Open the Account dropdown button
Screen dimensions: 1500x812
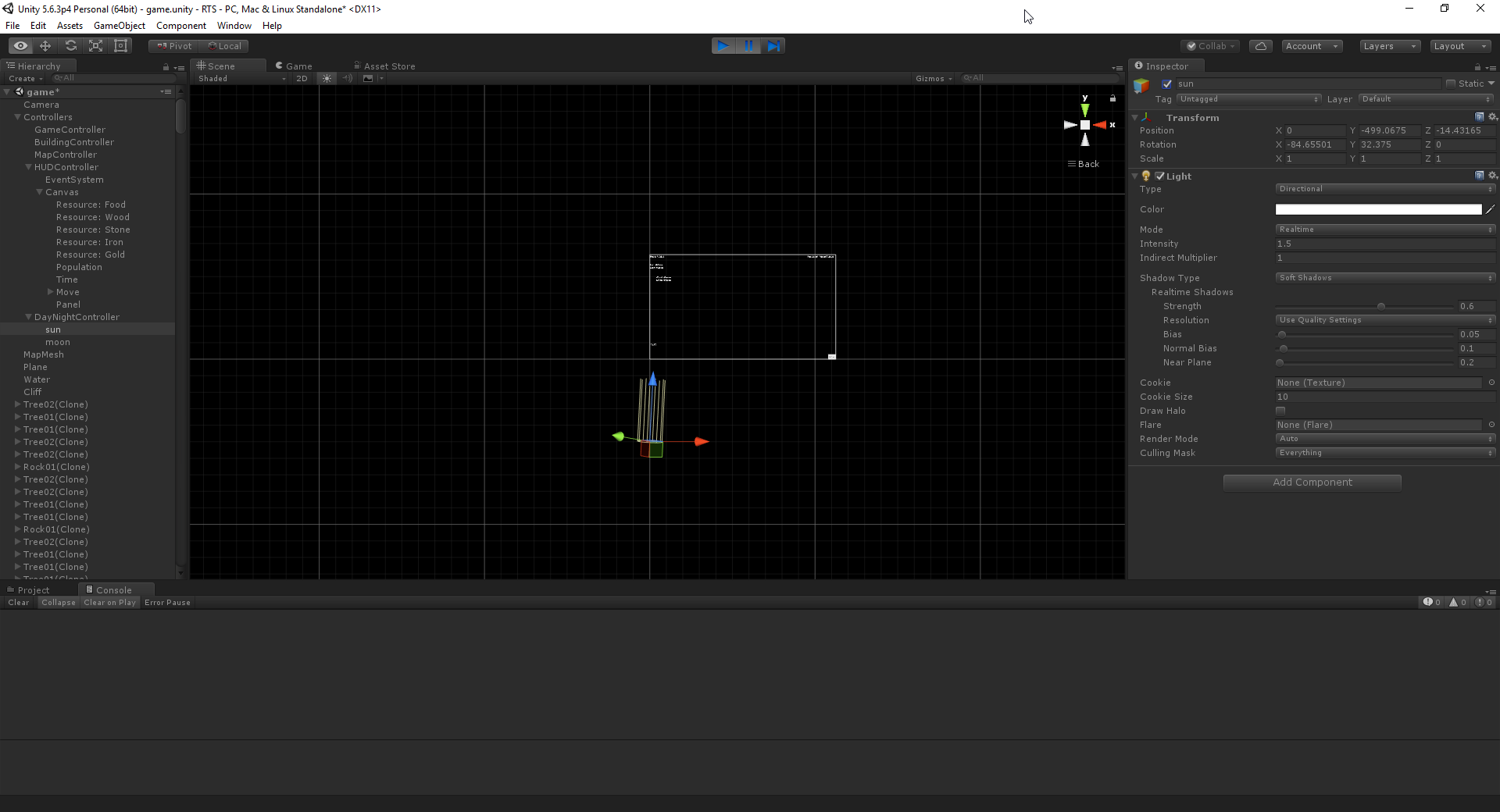(1312, 46)
